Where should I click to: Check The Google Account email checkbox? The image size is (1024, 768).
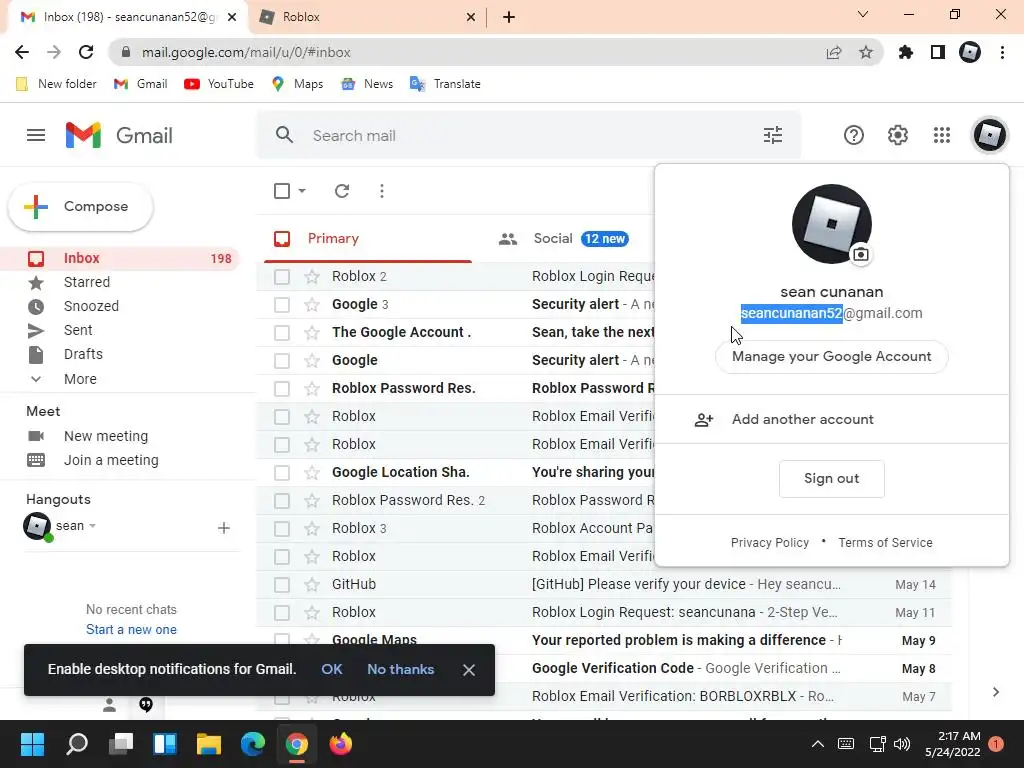point(281,333)
